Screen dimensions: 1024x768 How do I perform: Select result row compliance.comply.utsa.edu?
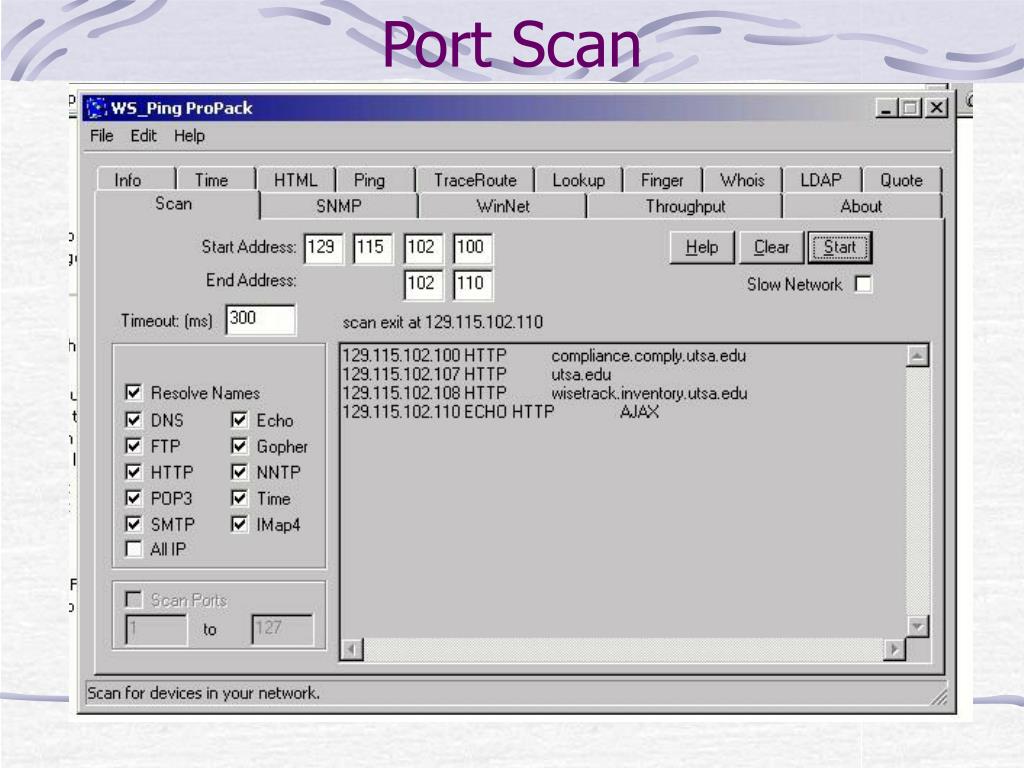544,356
